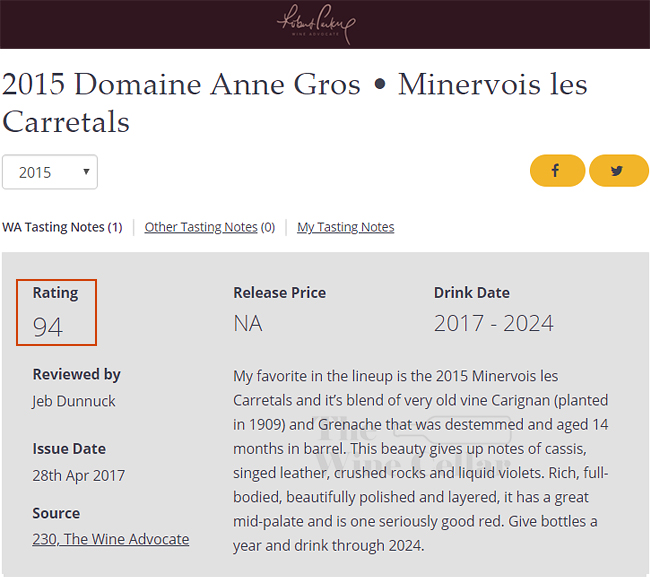Image resolution: width=650 pixels, height=577 pixels.
Task: Expand vintage selector using its arrow
Action: [x=86, y=172]
